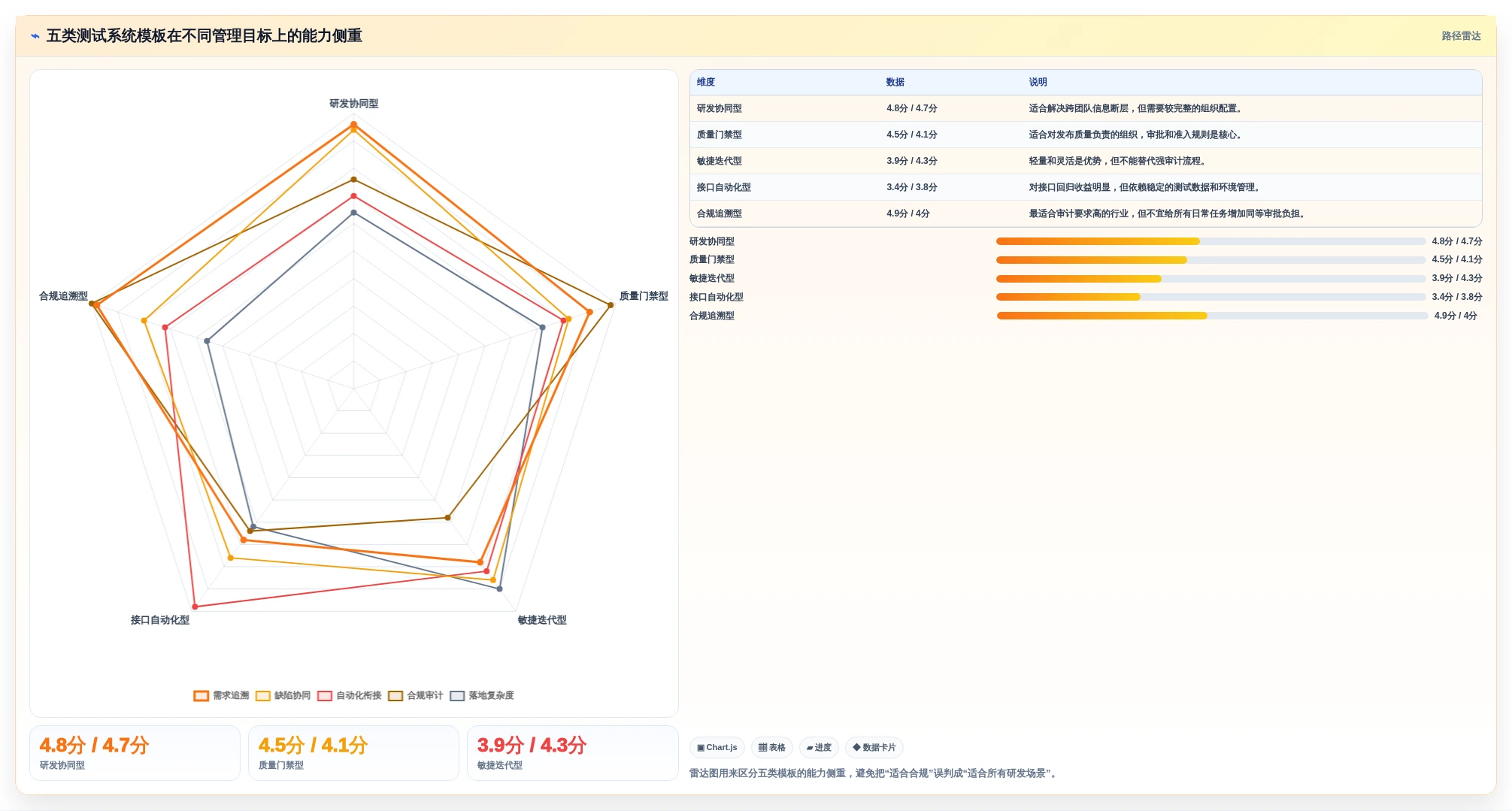Click the brown 合规审计 legend swatch
Viewport: 1512px width, 811px height.
click(x=395, y=695)
